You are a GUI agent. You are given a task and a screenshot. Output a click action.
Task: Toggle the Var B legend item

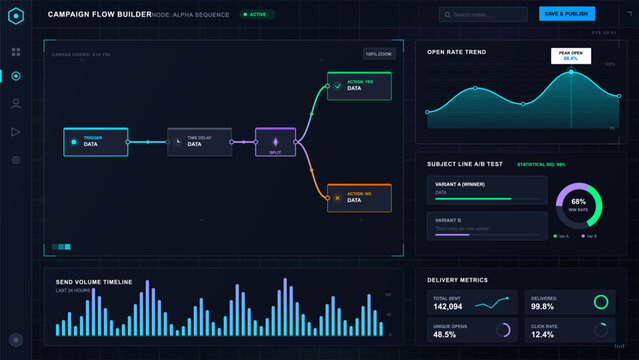coord(589,236)
